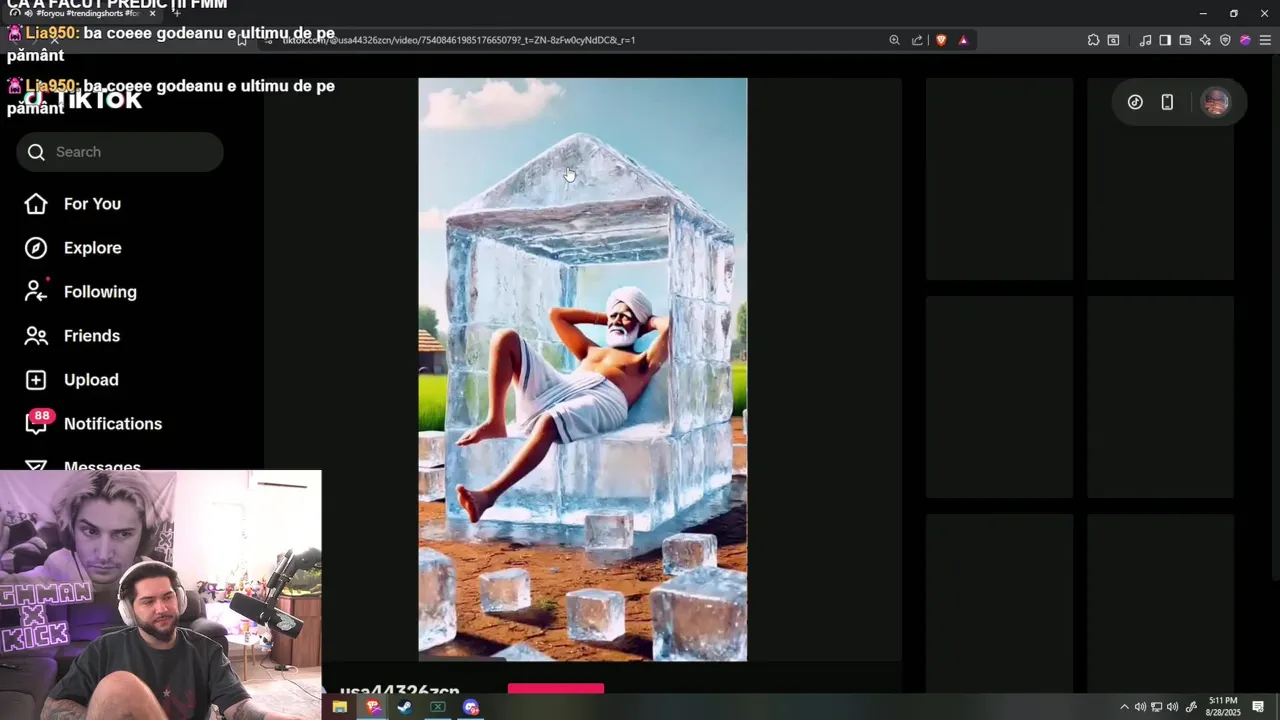Open the Excel taskbar icon
This screenshot has height=720, width=1280.
[x=438, y=707]
